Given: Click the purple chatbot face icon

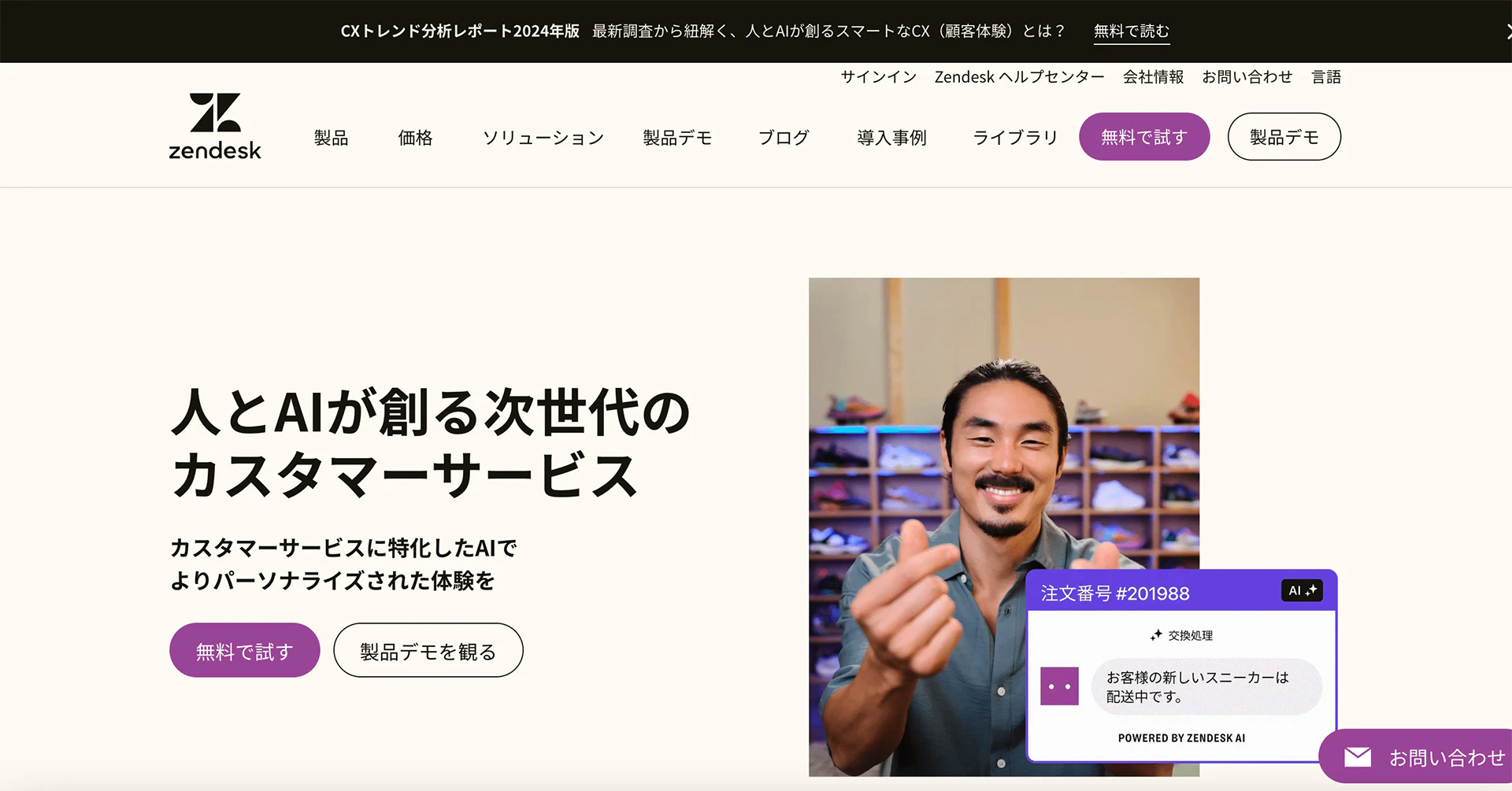Looking at the screenshot, I should (x=1059, y=686).
